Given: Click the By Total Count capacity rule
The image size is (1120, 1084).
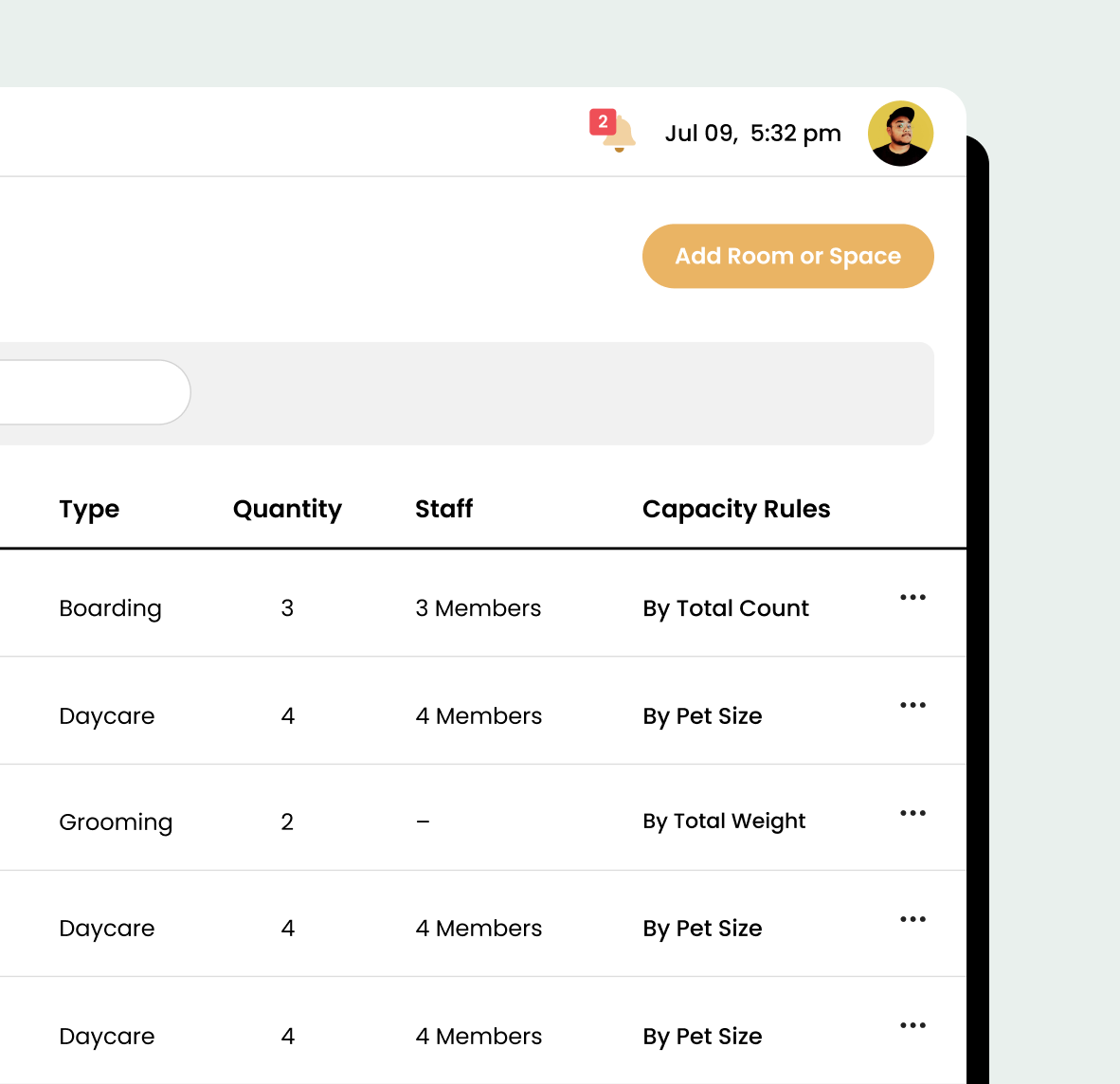Looking at the screenshot, I should point(726,608).
